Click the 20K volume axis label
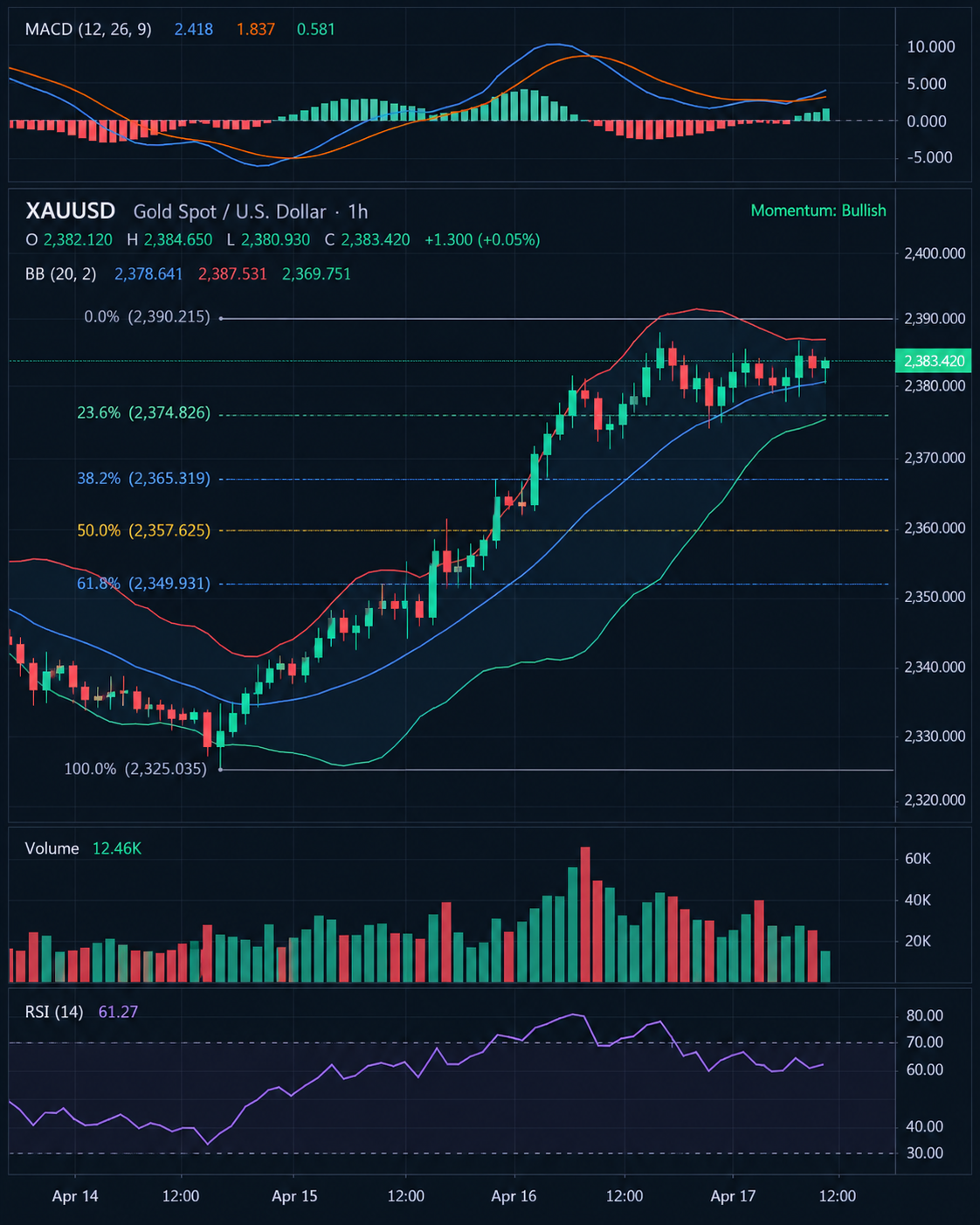This screenshot has height=1225, width=980. click(x=918, y=941)
